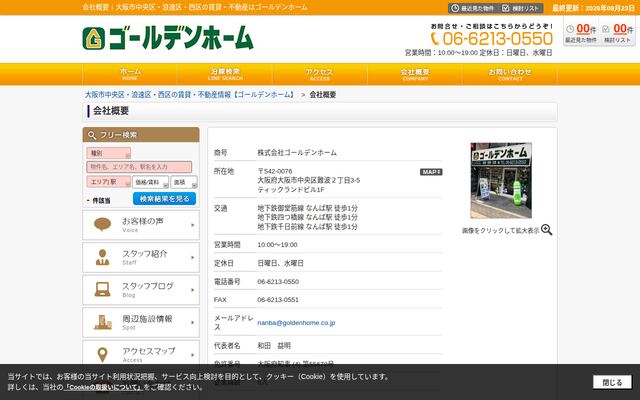Open the 会社概要 menu tab
The image size is (640, 400).
pos(415,74)
